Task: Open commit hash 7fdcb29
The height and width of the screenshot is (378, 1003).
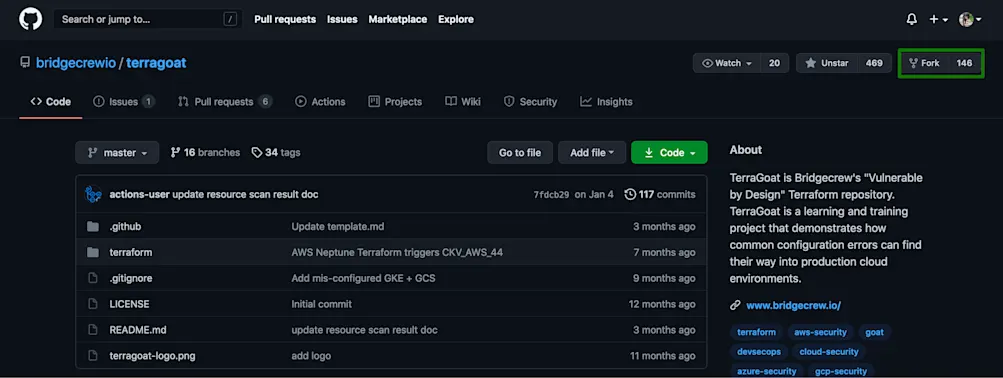Action: click(551, 194)
